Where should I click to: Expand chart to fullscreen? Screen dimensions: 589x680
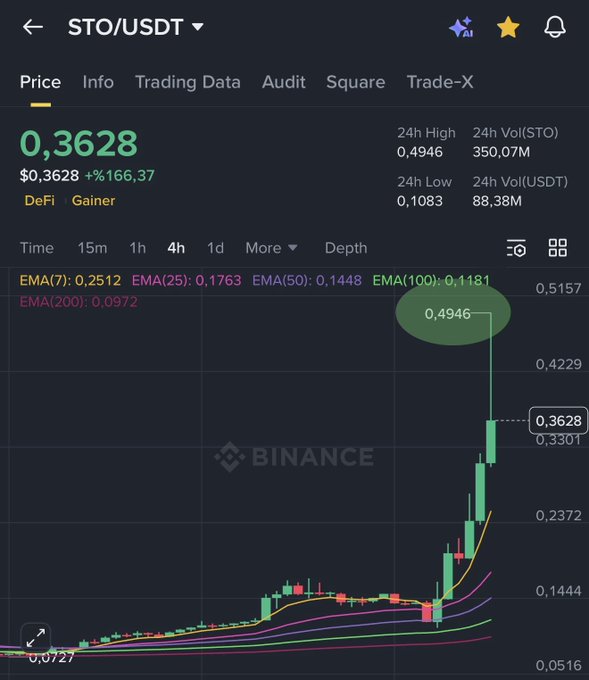(36, 638)
